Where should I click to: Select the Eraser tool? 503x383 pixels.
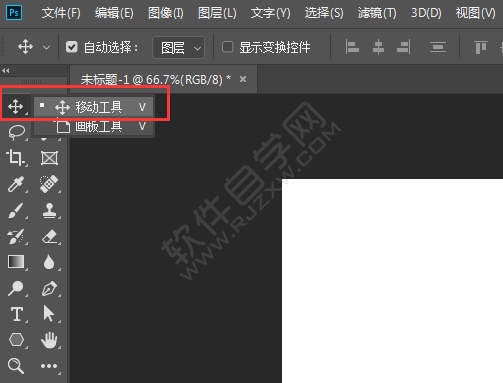pyautogui.click(x=50, y=237)
